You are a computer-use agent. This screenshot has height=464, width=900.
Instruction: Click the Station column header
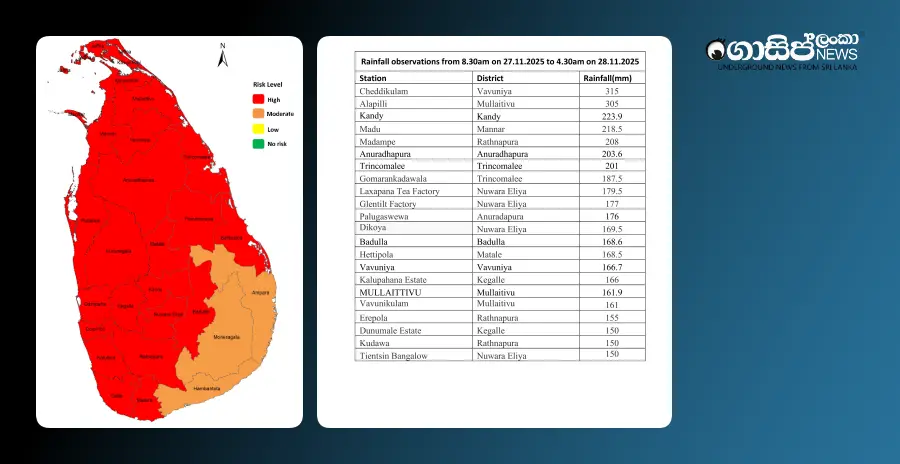pyautogui.click(x=373, y=77)
